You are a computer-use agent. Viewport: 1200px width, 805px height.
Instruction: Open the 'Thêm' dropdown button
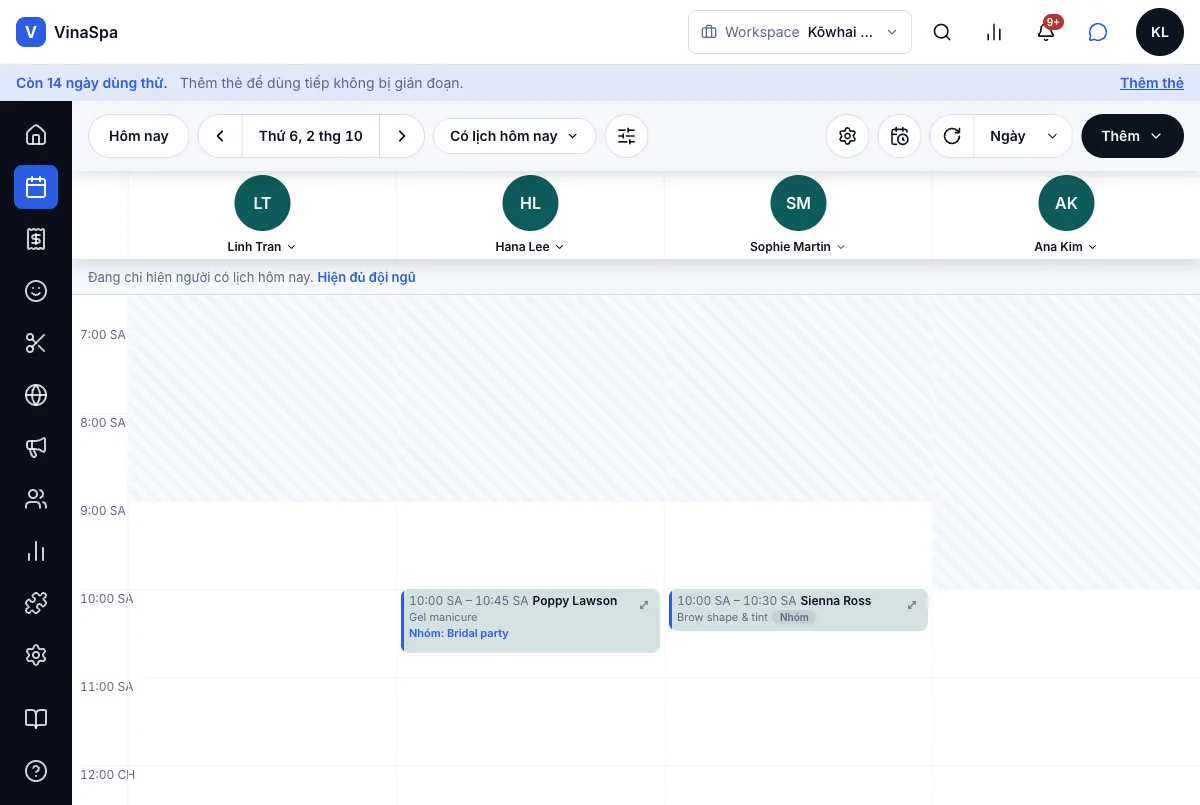1132,136
